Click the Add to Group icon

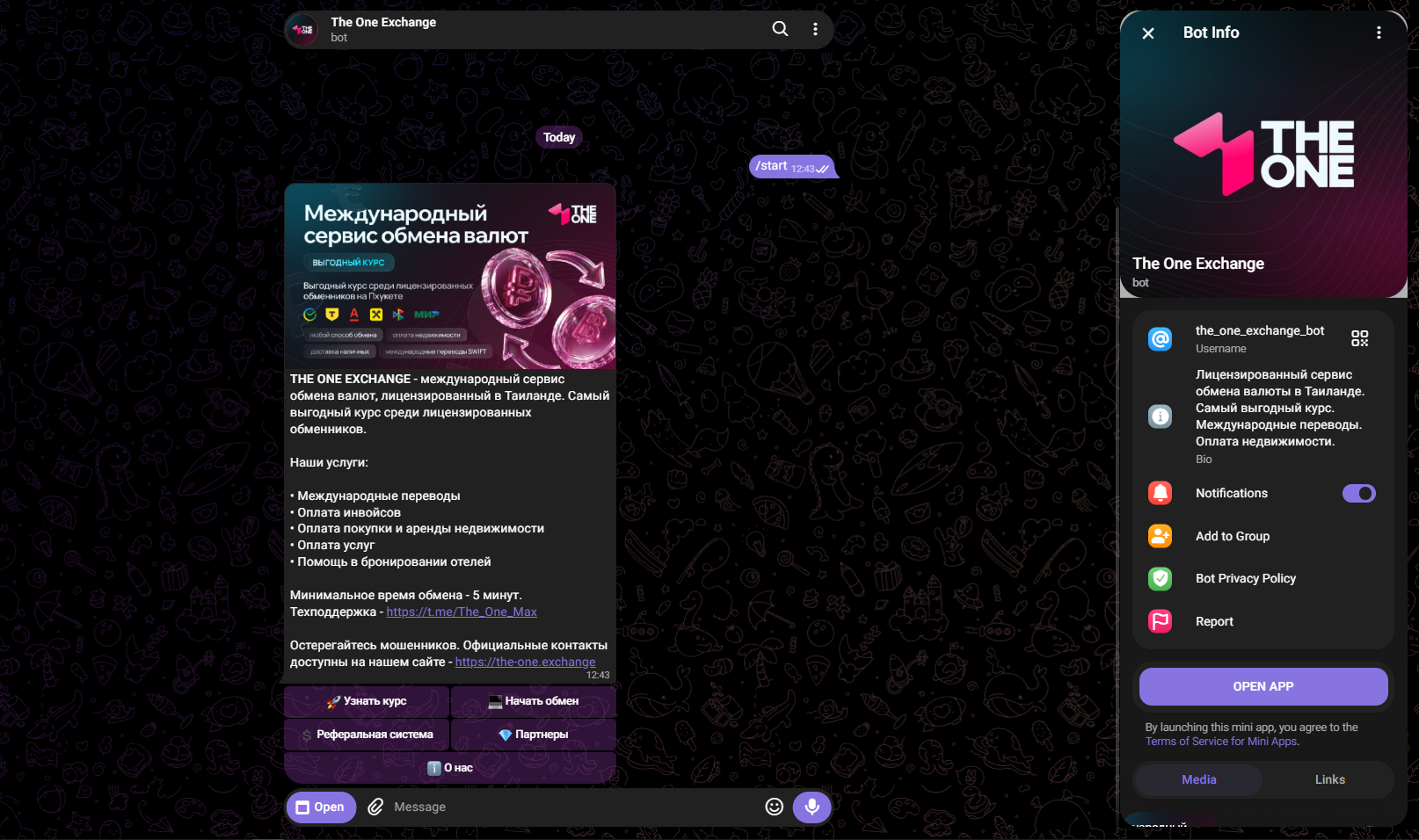click(1161, 536)
